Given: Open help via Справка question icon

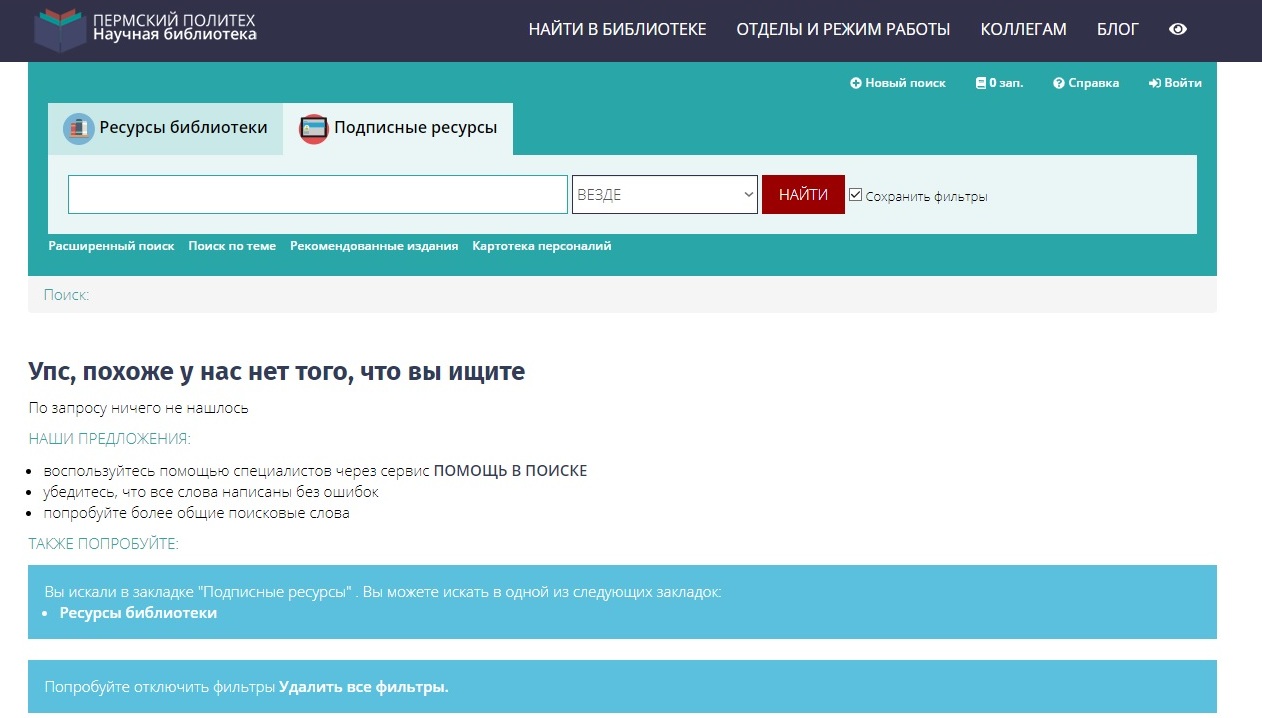Looking at the screenshot, I should point(1058,83).
